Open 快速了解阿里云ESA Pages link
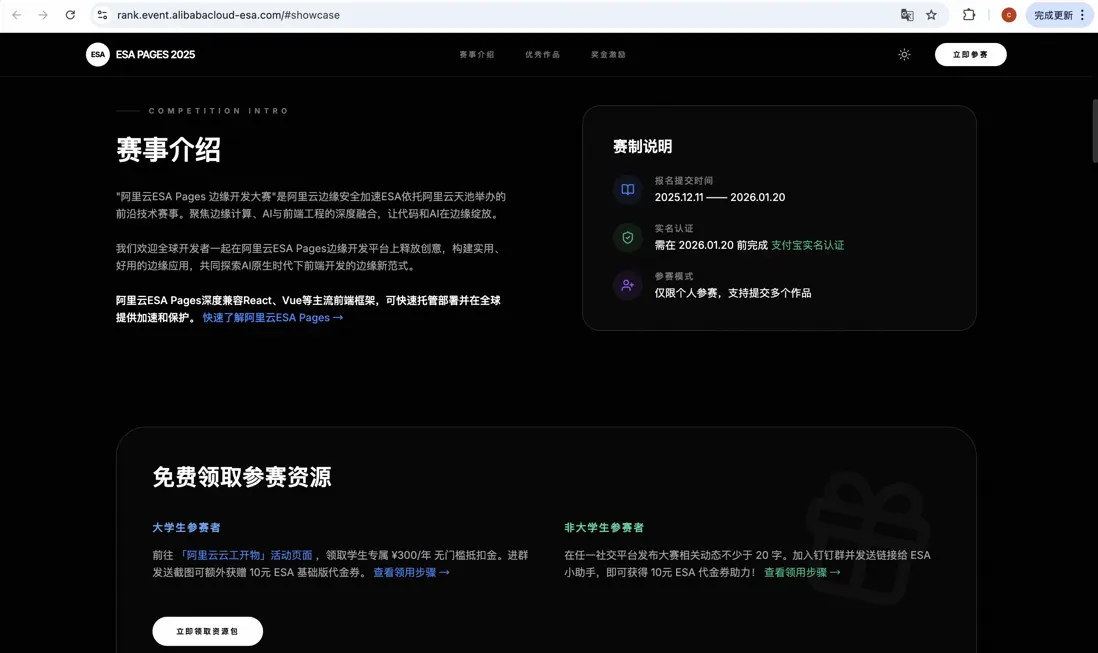 click(273, 318)
